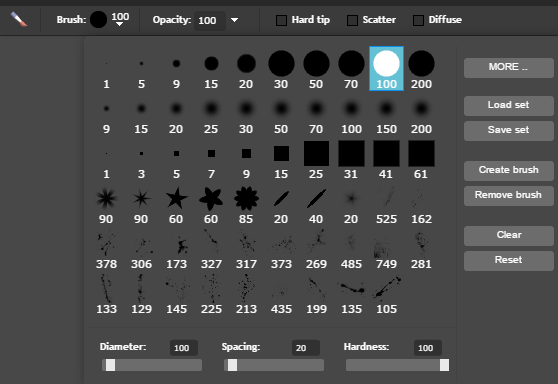Toggle the Scatter checkbox

(x=352, y=20)
